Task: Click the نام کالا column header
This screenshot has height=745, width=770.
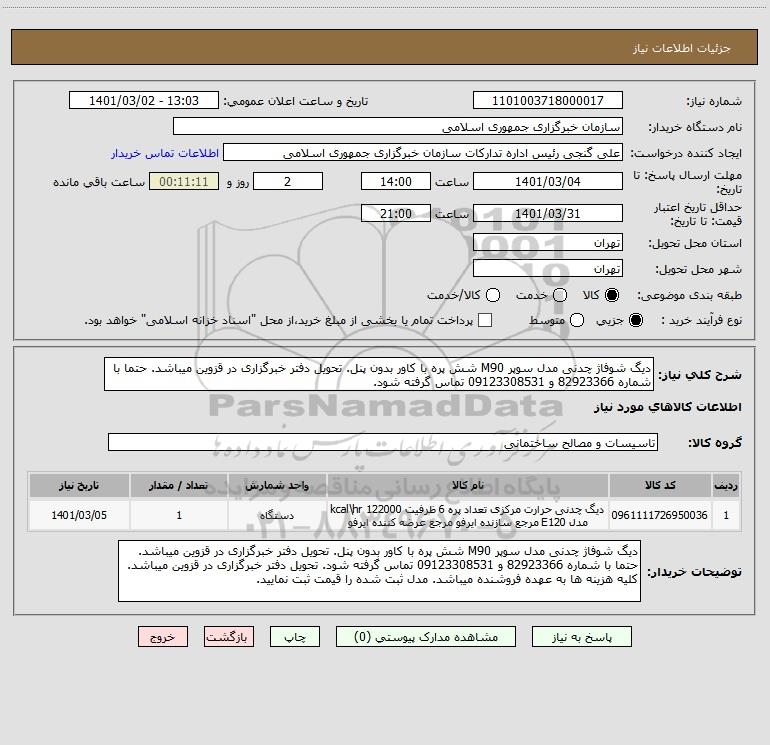Action: (x=468, y=485)
